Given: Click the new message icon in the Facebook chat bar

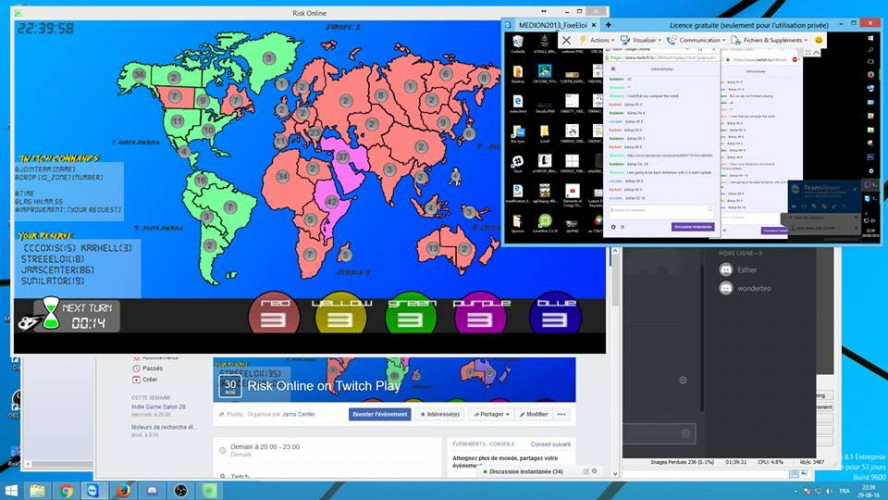Looking at the screenshot, I should [586, 471].
